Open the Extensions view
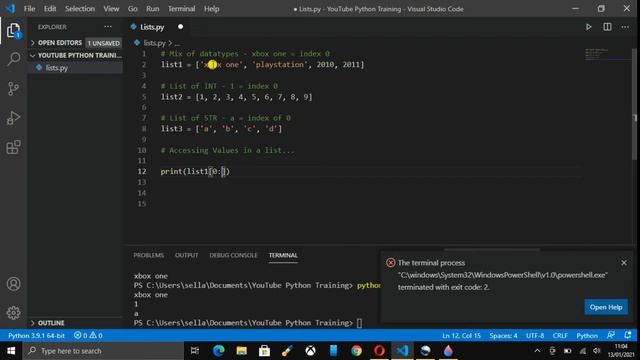This screenshot has width=640, height=360. (13, 147)
